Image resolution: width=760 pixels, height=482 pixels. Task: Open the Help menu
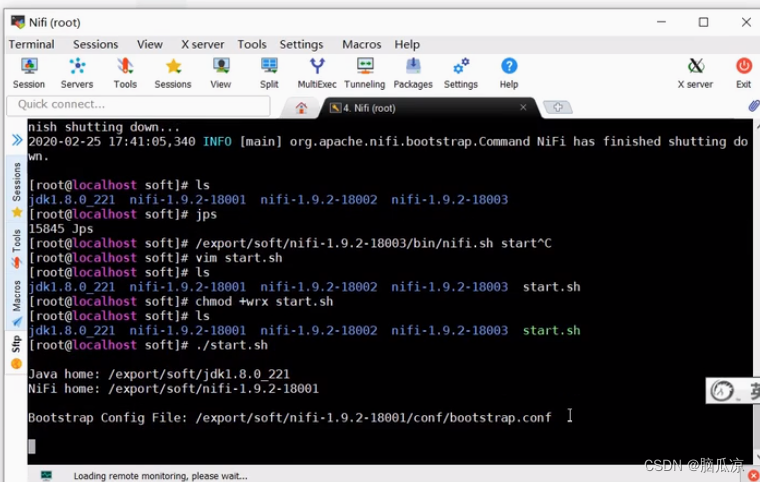(407, 44)
